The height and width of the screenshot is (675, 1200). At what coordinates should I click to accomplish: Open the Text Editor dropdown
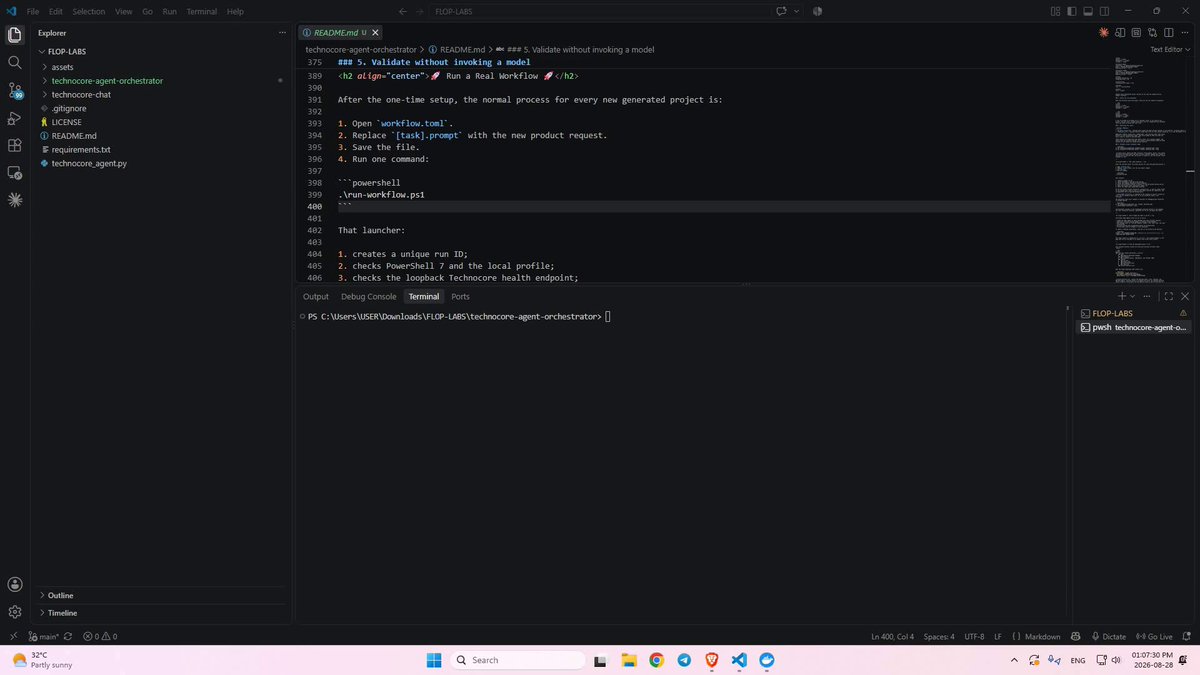click(x=1169, y=49)
